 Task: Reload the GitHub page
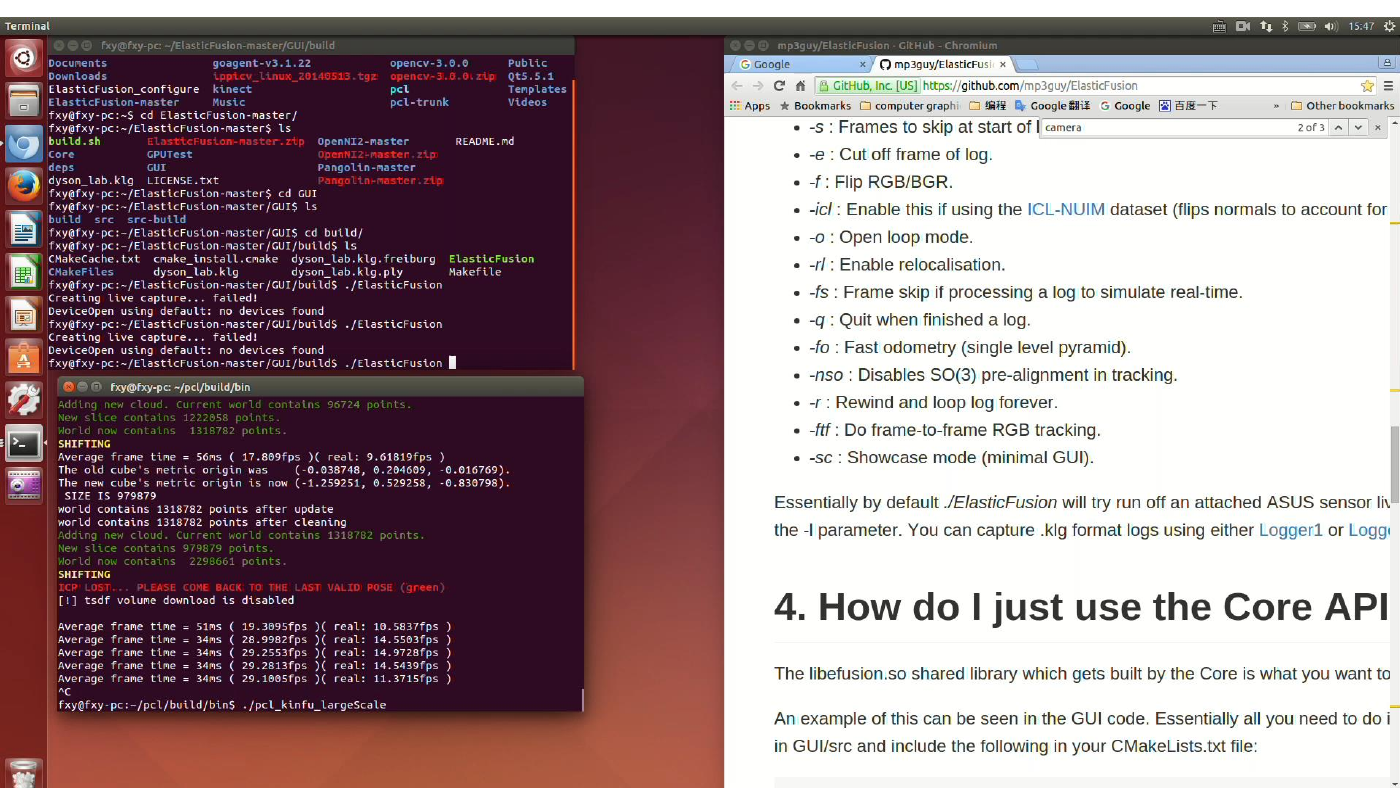pyautogui.click(x=779, y=86)
